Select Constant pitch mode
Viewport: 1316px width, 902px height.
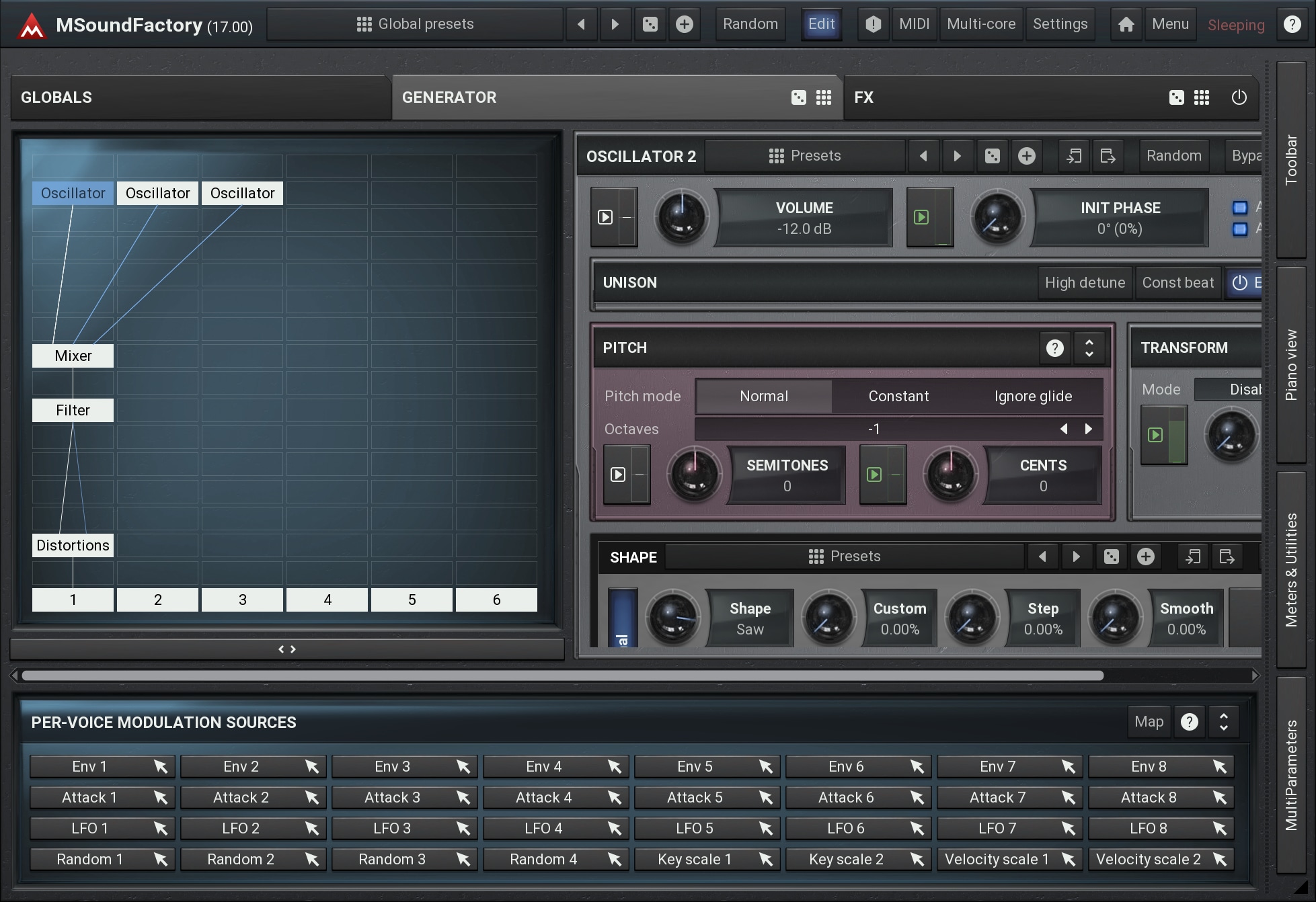click(x=898, y=396)
